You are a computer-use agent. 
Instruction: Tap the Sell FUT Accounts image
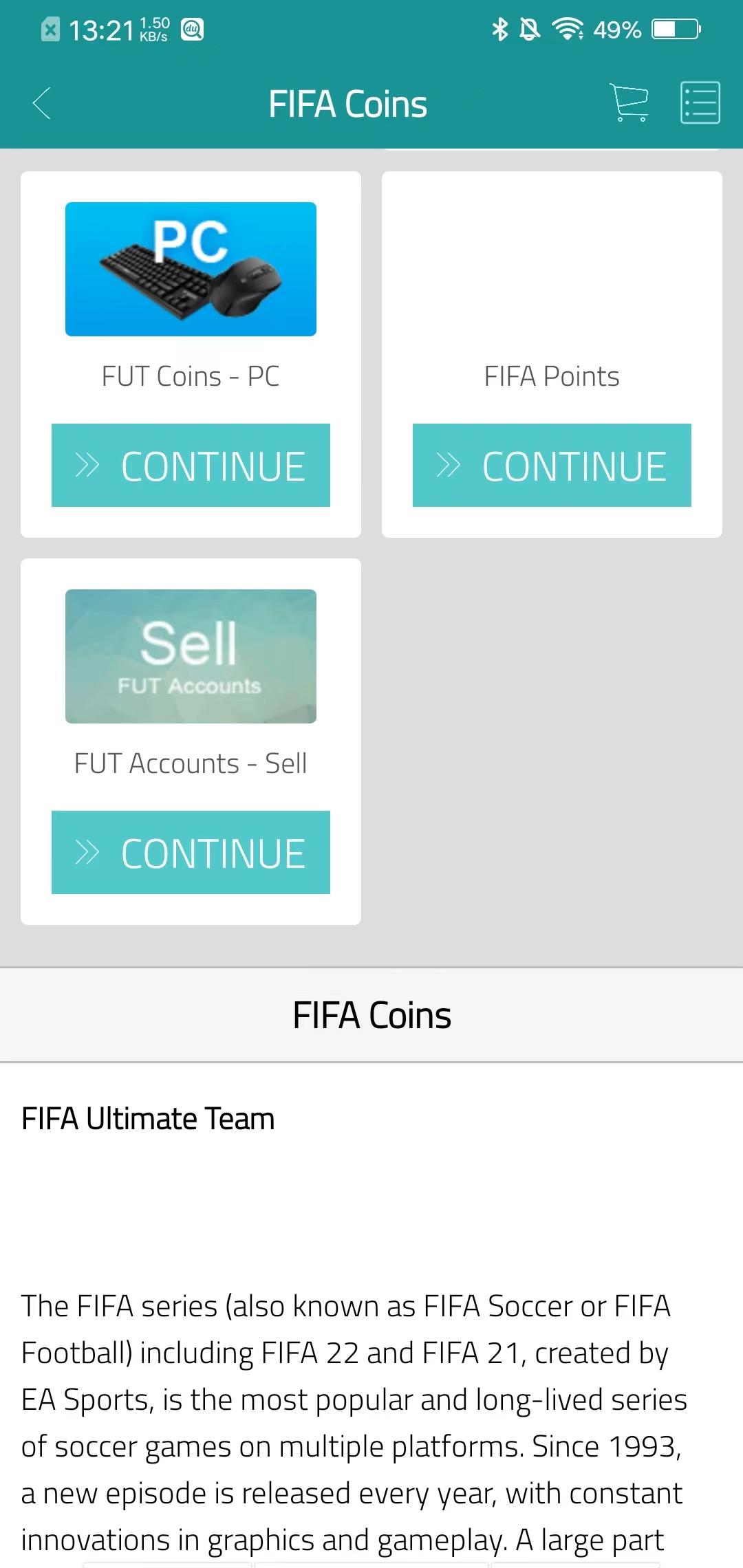click(191, 656)
